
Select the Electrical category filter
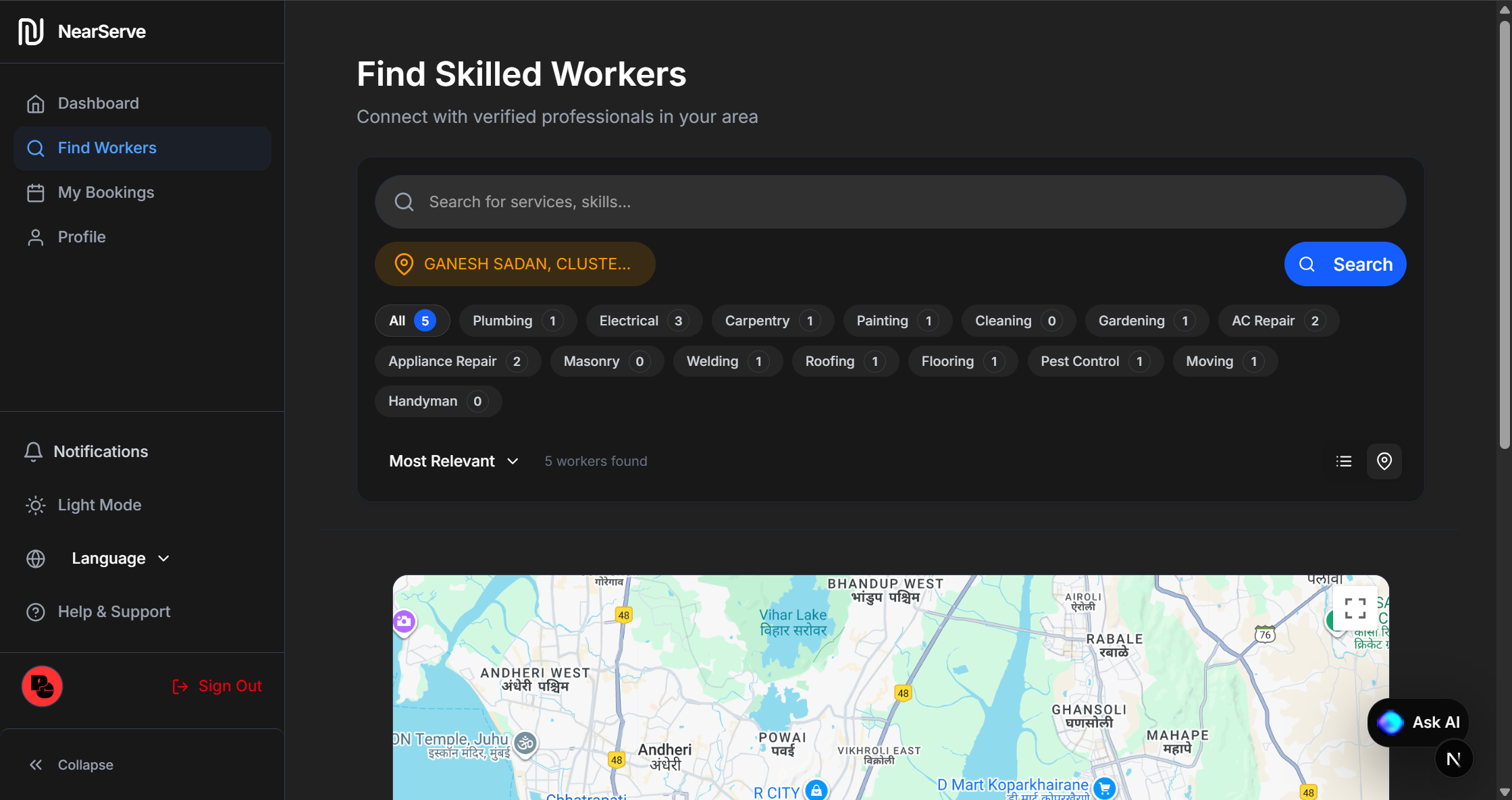point(643,321)
